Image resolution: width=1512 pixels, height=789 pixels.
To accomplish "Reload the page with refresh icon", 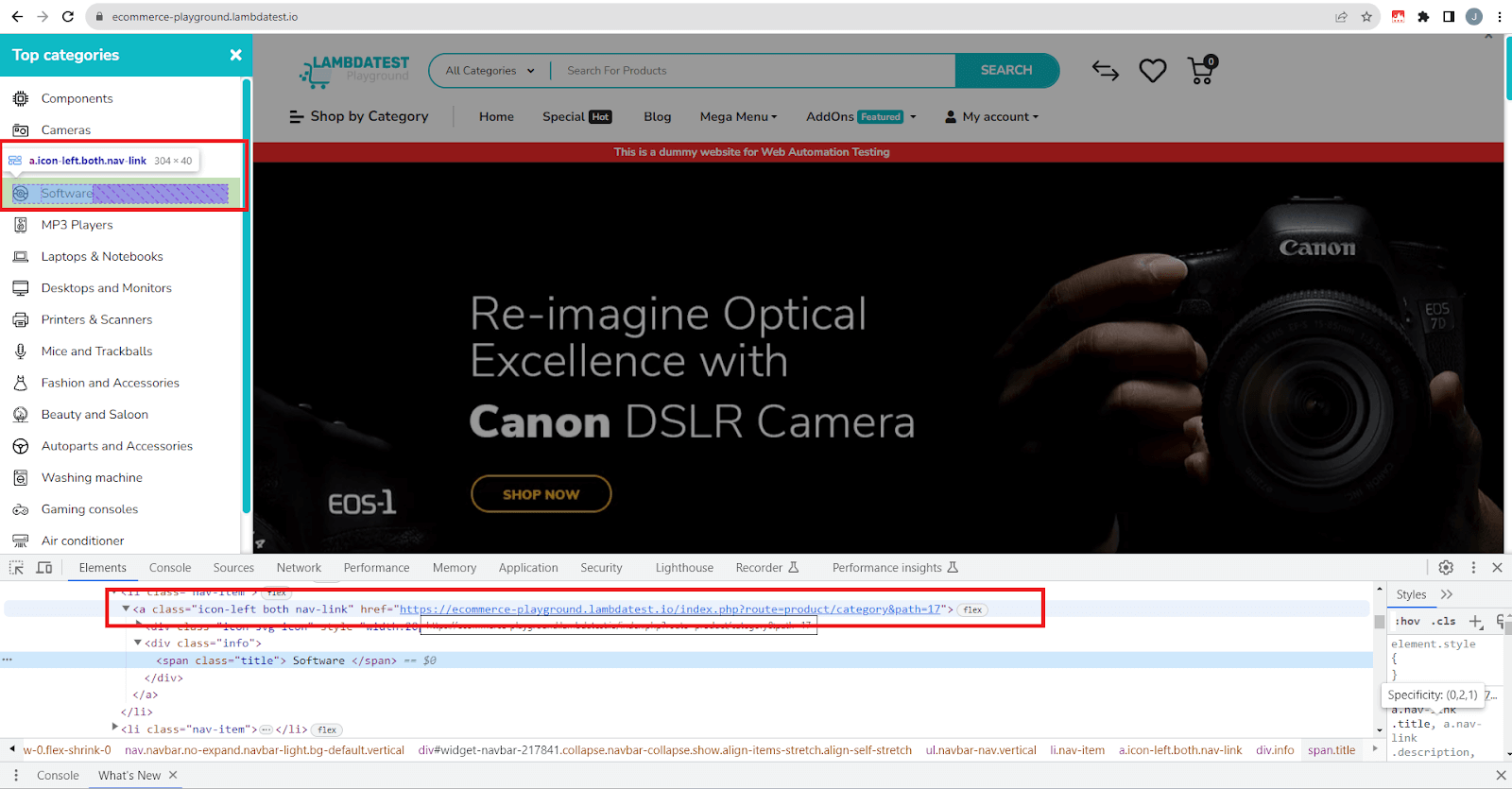I will [x=68, y=17].
